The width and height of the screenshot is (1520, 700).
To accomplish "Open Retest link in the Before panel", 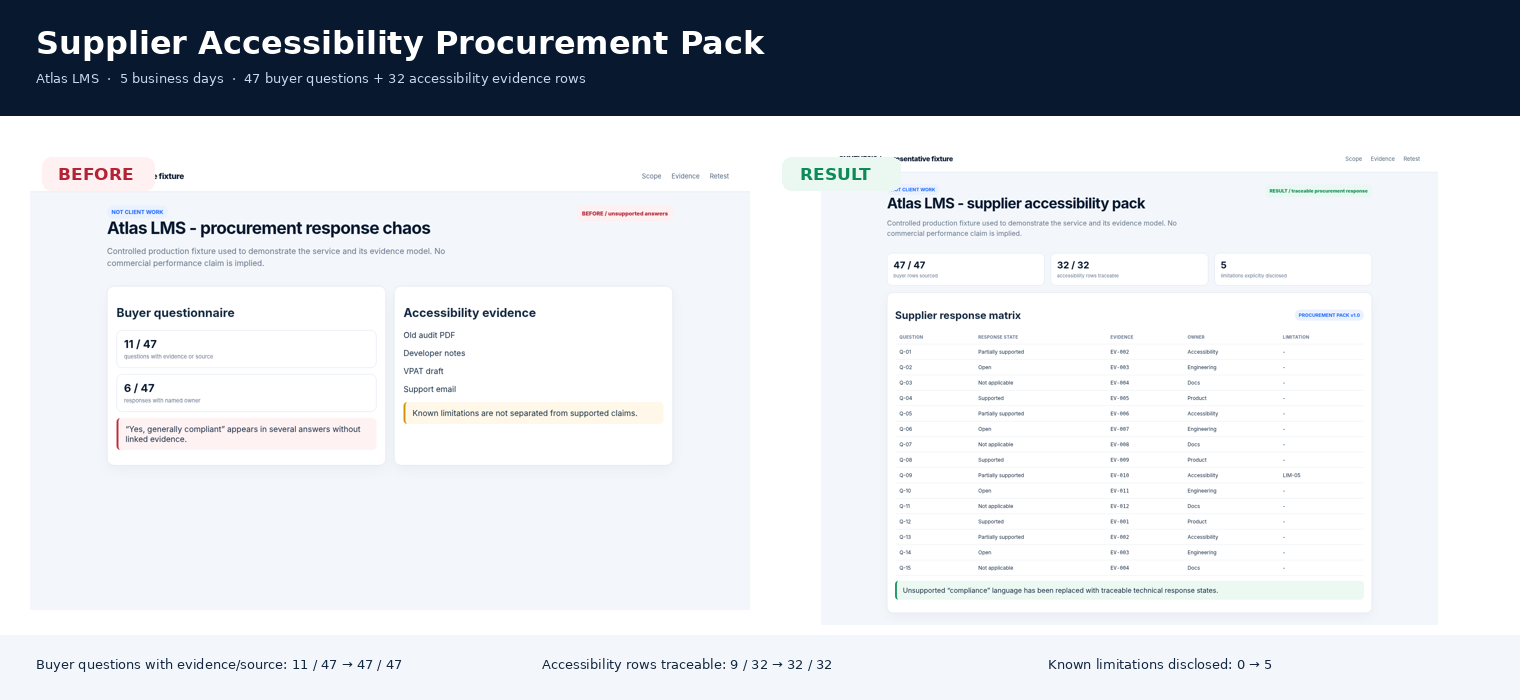I will pos(719,176).
